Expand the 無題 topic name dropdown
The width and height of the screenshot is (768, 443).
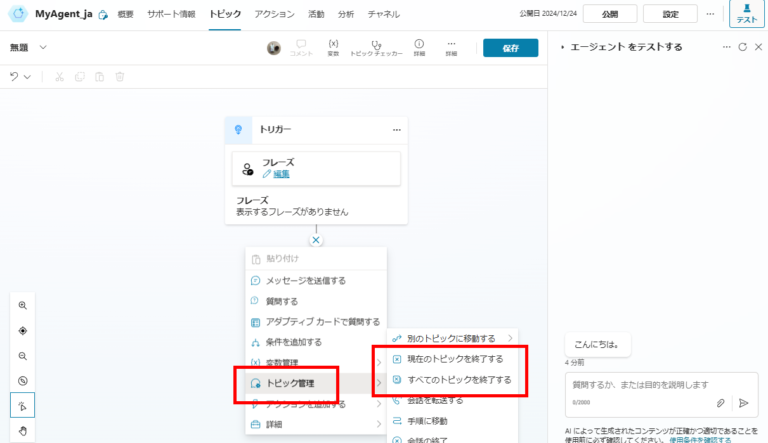click(x=43, y=47)
